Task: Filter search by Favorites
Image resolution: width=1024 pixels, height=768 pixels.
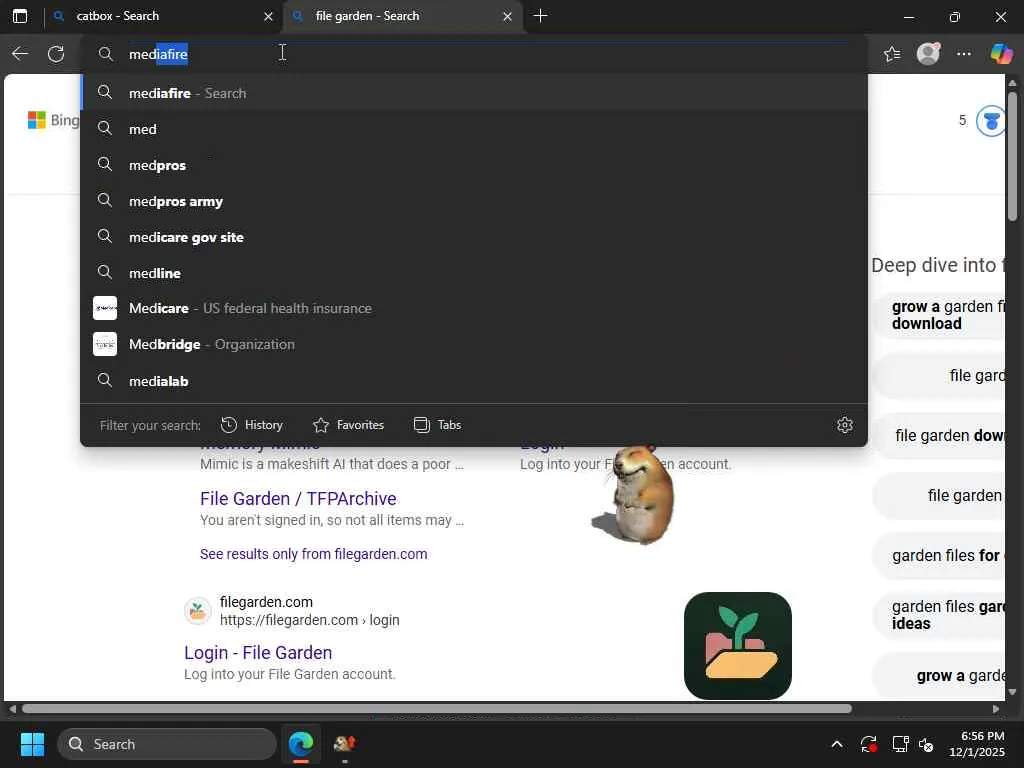Action: [x=348, y=425]
